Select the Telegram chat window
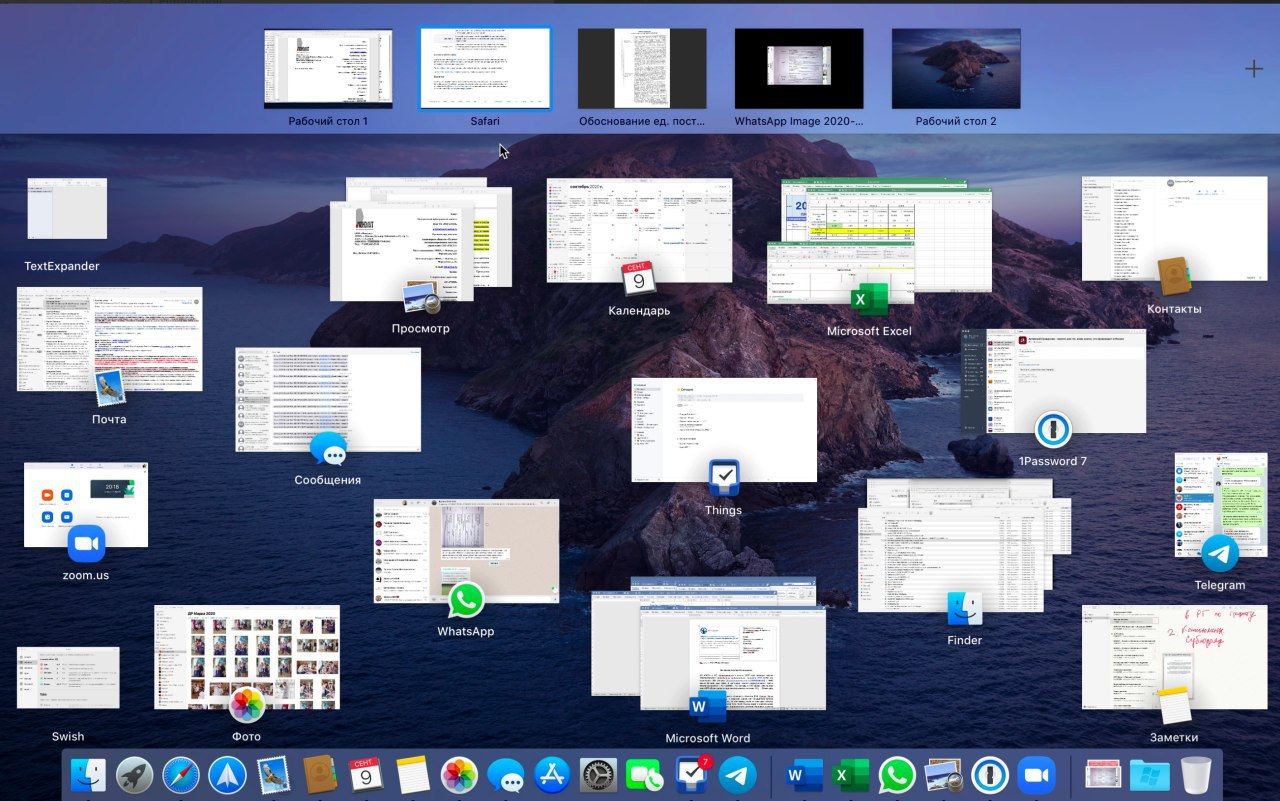This screenshot has width=1280, height=801. click(1220, 504)
